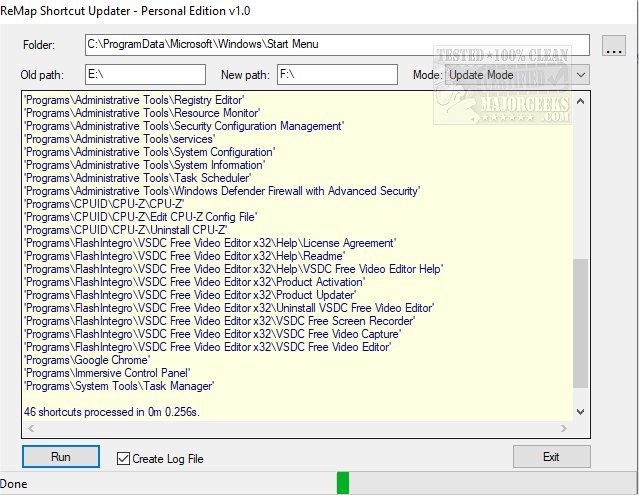Click the Run button
Screen dimensions: 639x495
(61, 456)
